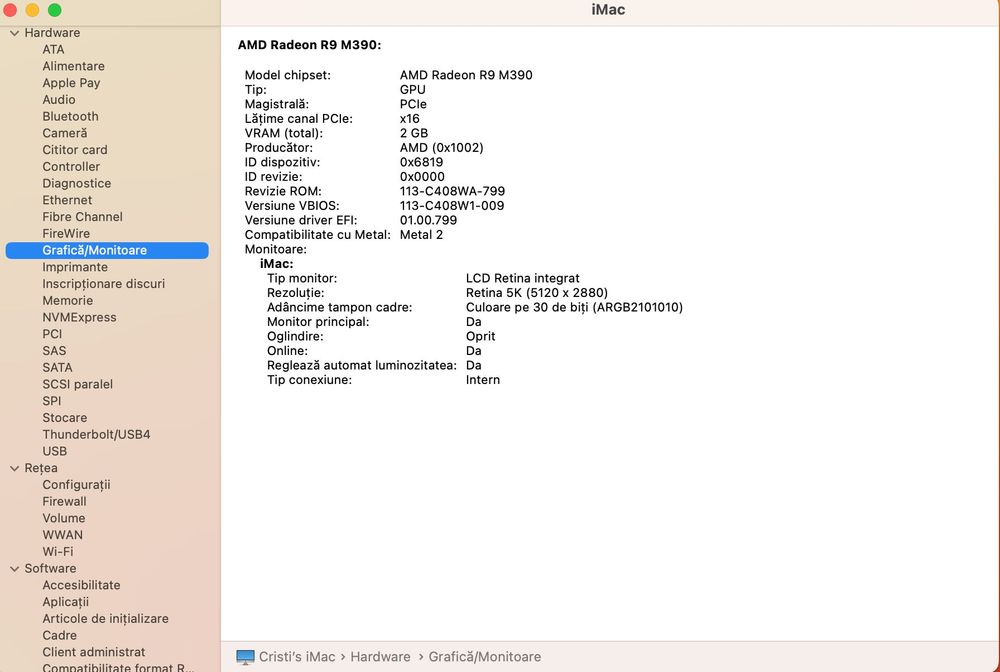Open Fibre Channel information
Screen dimensions: 1000x672
(x=82, y=217)
